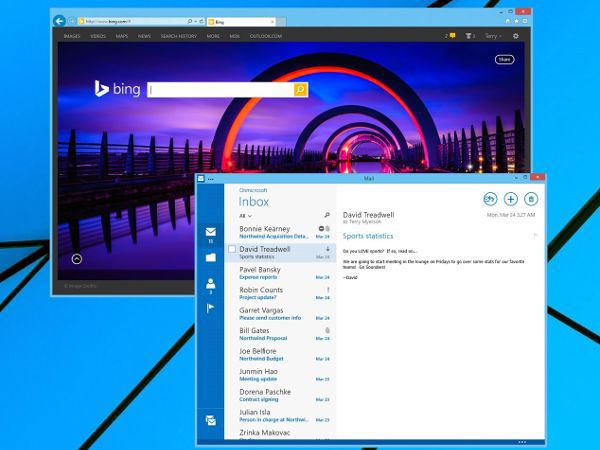This screenshot has height=450, width=600.
Task: Click sender name David Treadwell in reading pane
Action: [368, 215]
